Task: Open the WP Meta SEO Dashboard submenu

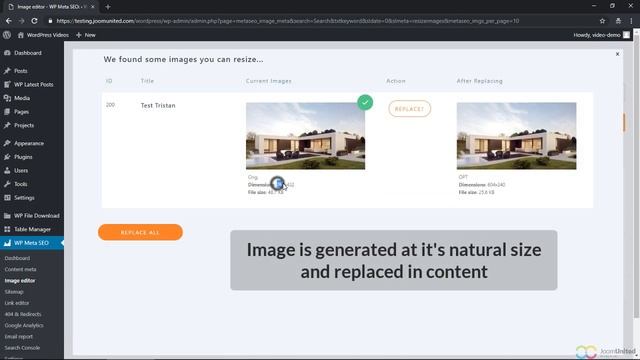Action: pos(17,258)
